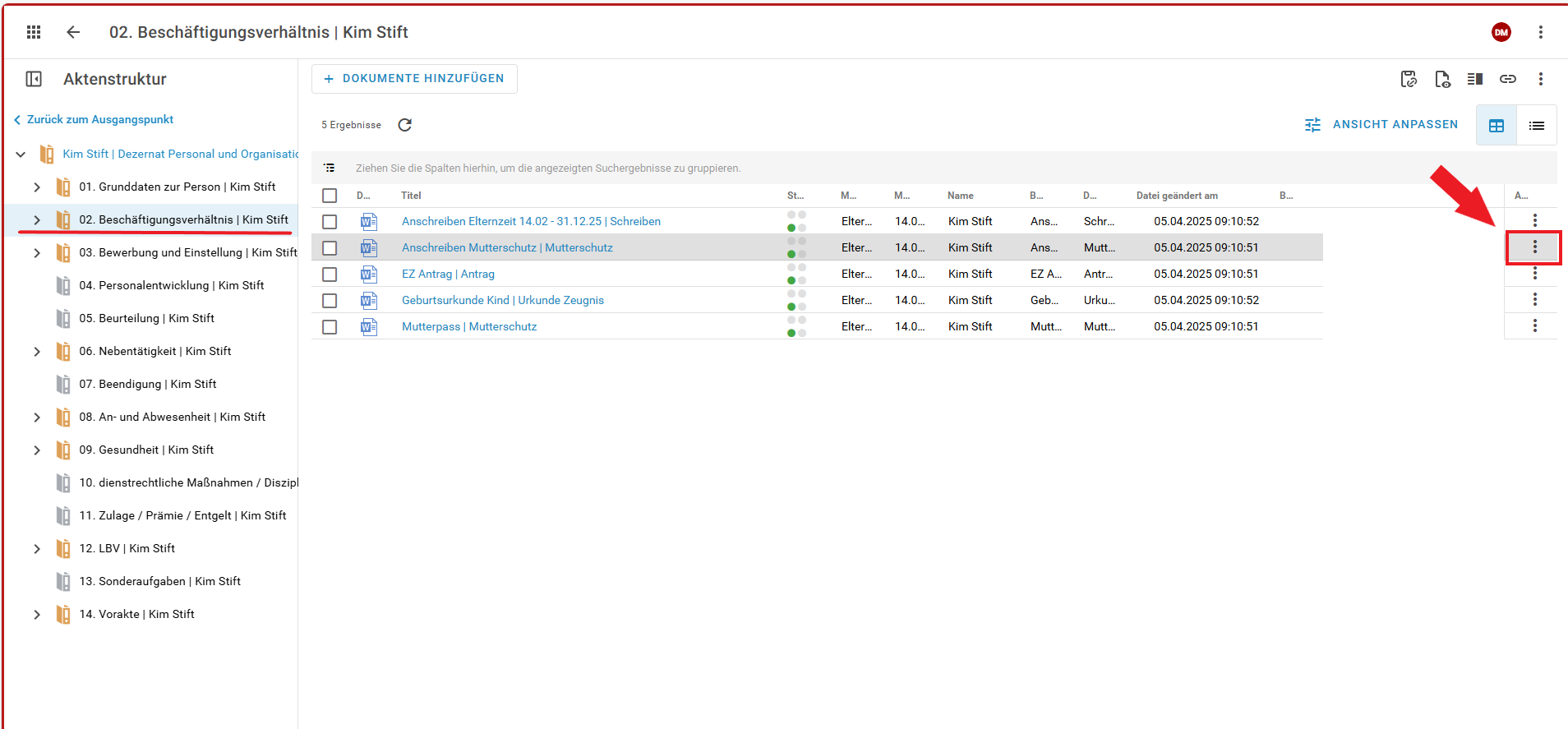Tick checkbox for Anschreiben Elternzeit document
The image size is (1568, 729).
[x=330, y=222]
